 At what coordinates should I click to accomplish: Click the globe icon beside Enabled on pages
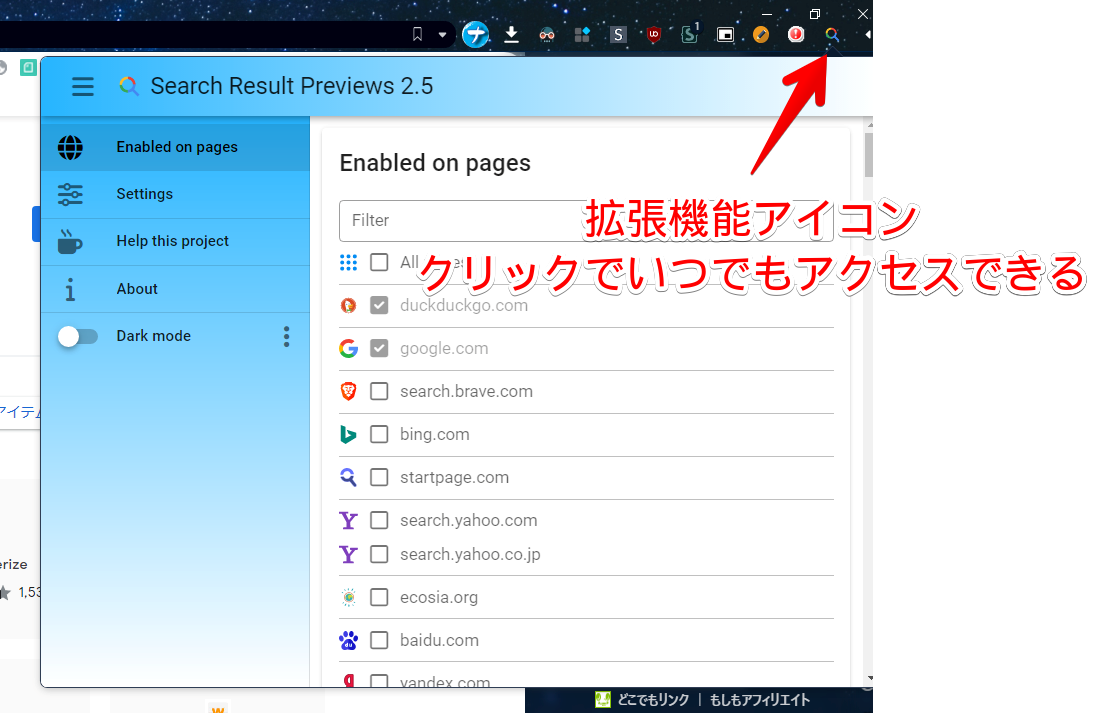(x=70, y=147)
